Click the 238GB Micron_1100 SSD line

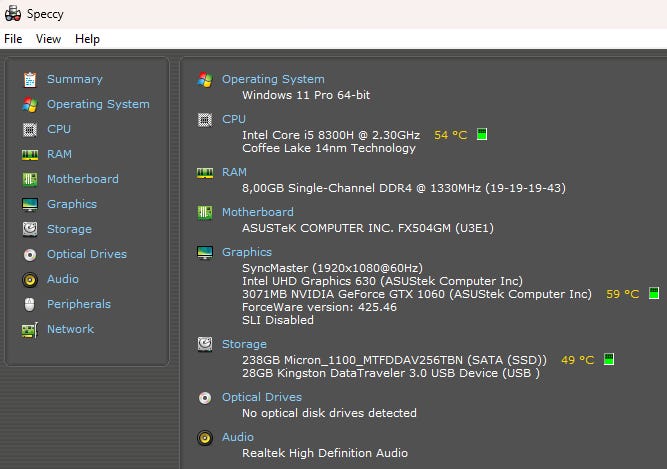[x=394, y=360]
